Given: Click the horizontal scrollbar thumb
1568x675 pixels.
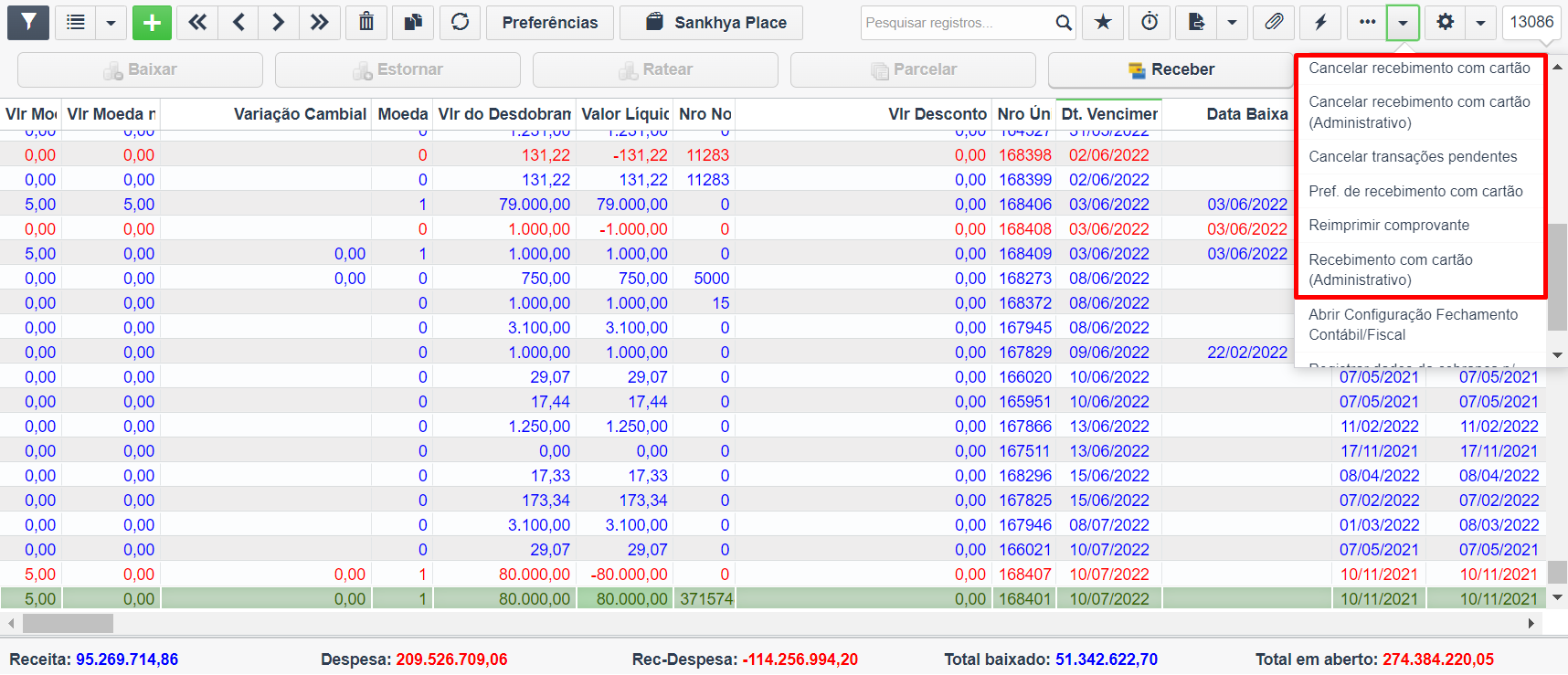Looking at the screenshot, I should coord(68,623).
